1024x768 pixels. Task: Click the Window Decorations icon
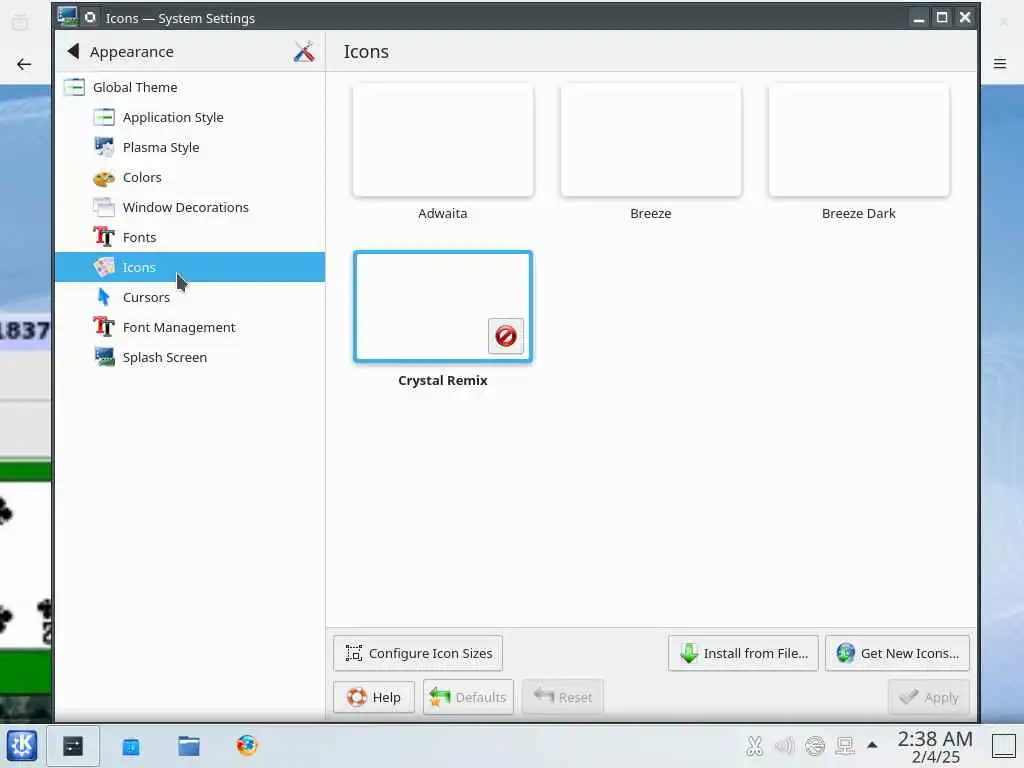click(104, 207)
